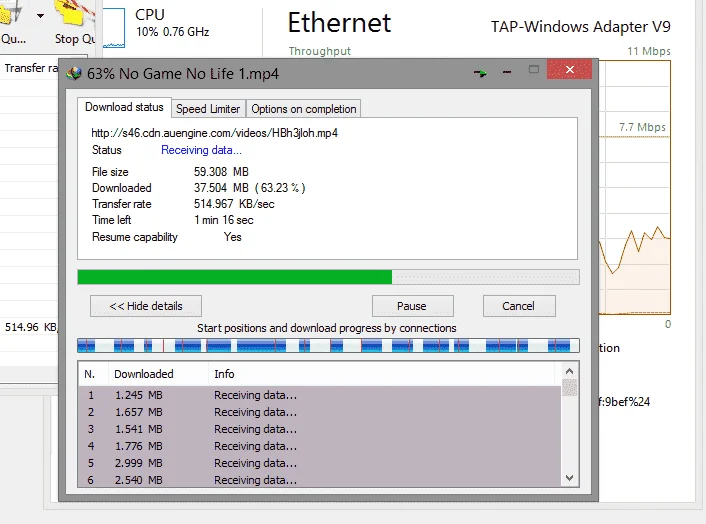
Task: Click the connections progress segment bar
Action: [x=328, y=345]
